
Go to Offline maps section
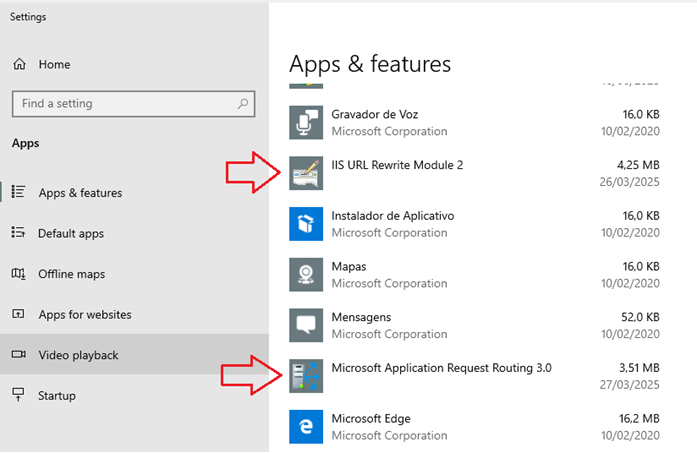click(134, 274)
